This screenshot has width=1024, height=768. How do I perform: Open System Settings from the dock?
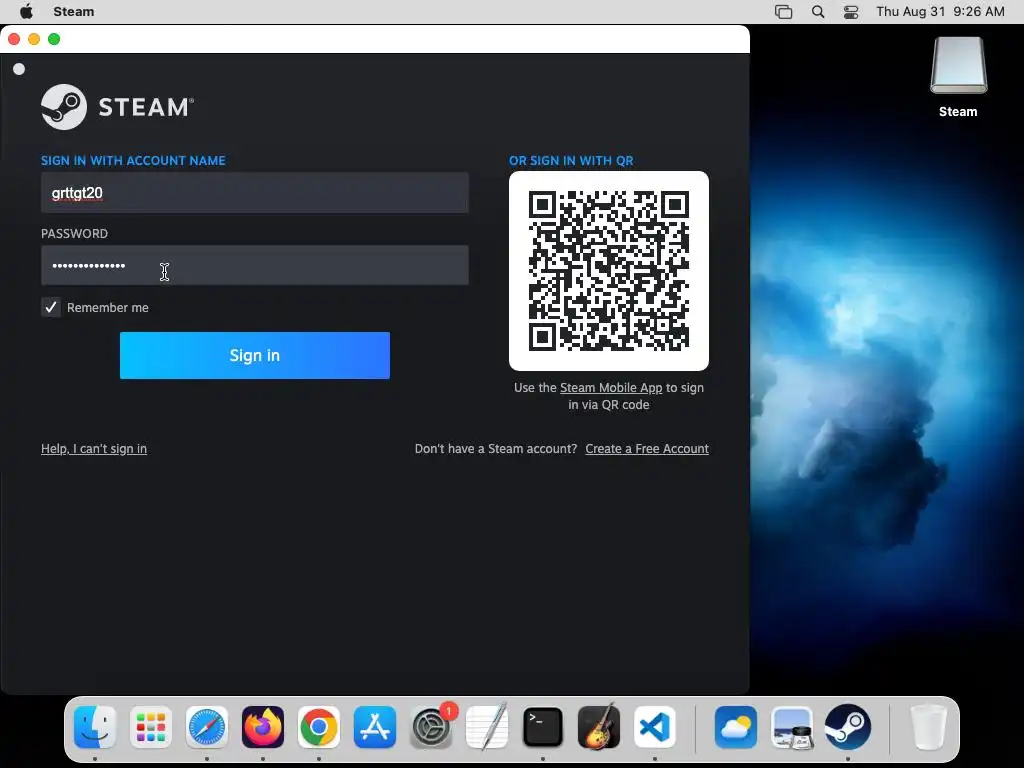tap(431, 727)
